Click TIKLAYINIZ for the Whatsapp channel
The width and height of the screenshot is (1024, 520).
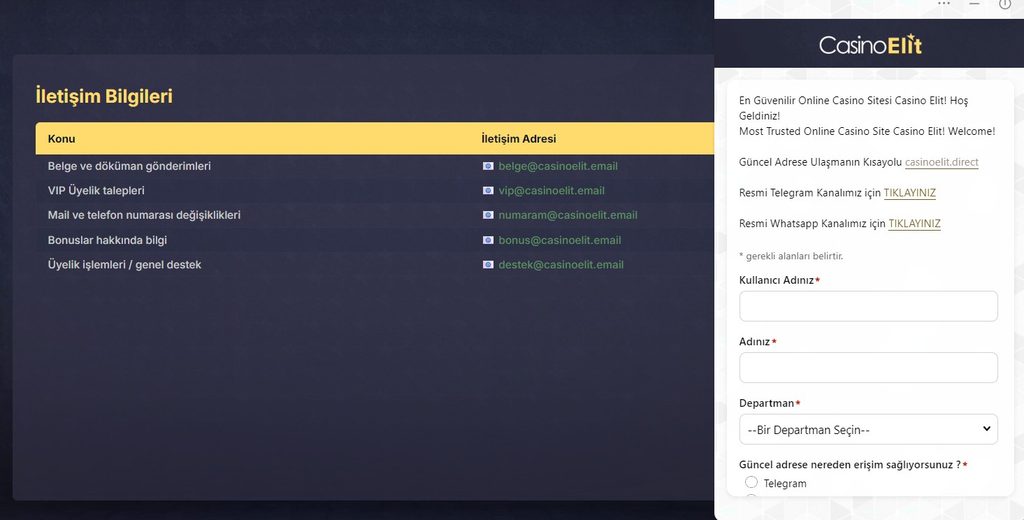click(x=914, y=223)
